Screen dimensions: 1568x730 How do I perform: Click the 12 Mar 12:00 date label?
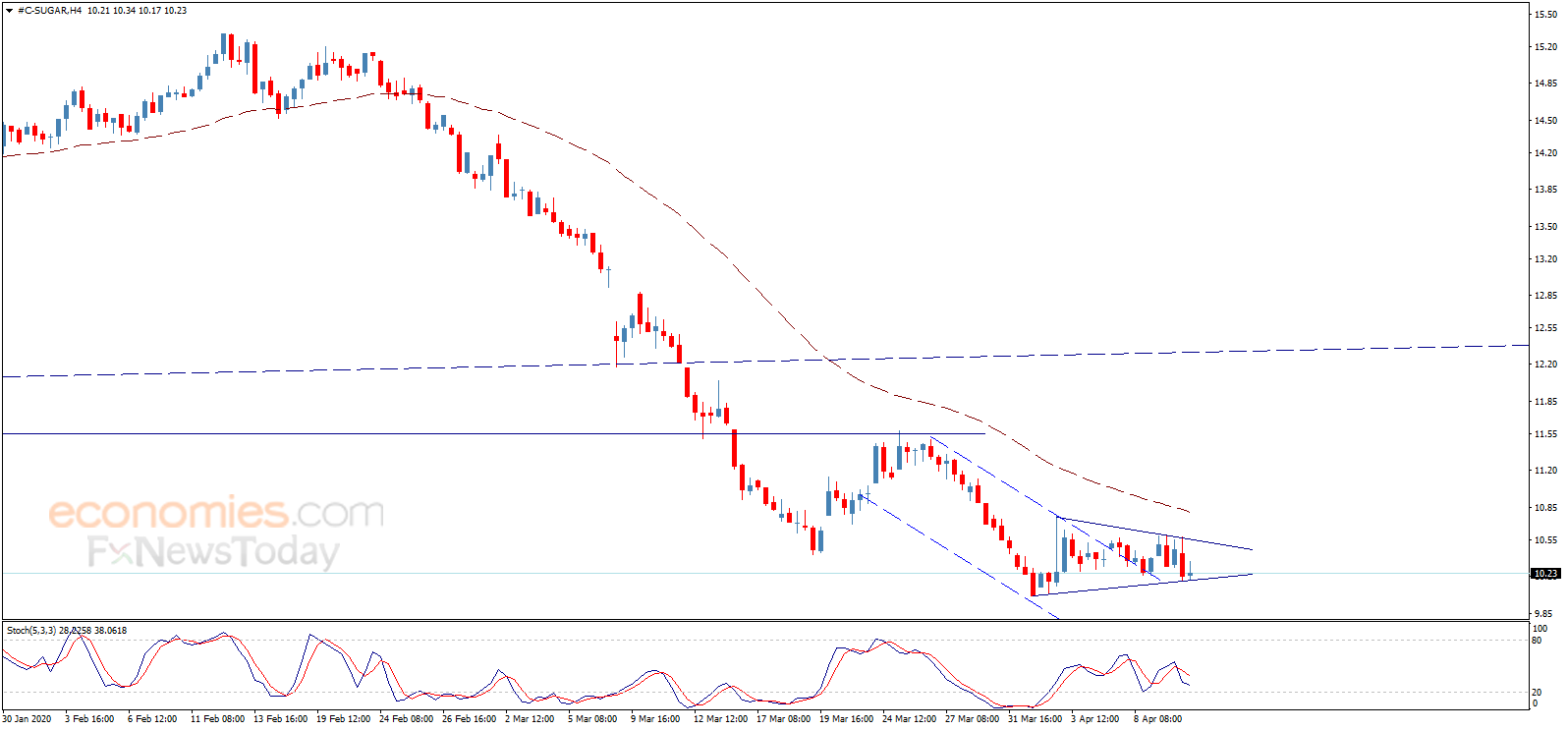click(x=720, y=719)
